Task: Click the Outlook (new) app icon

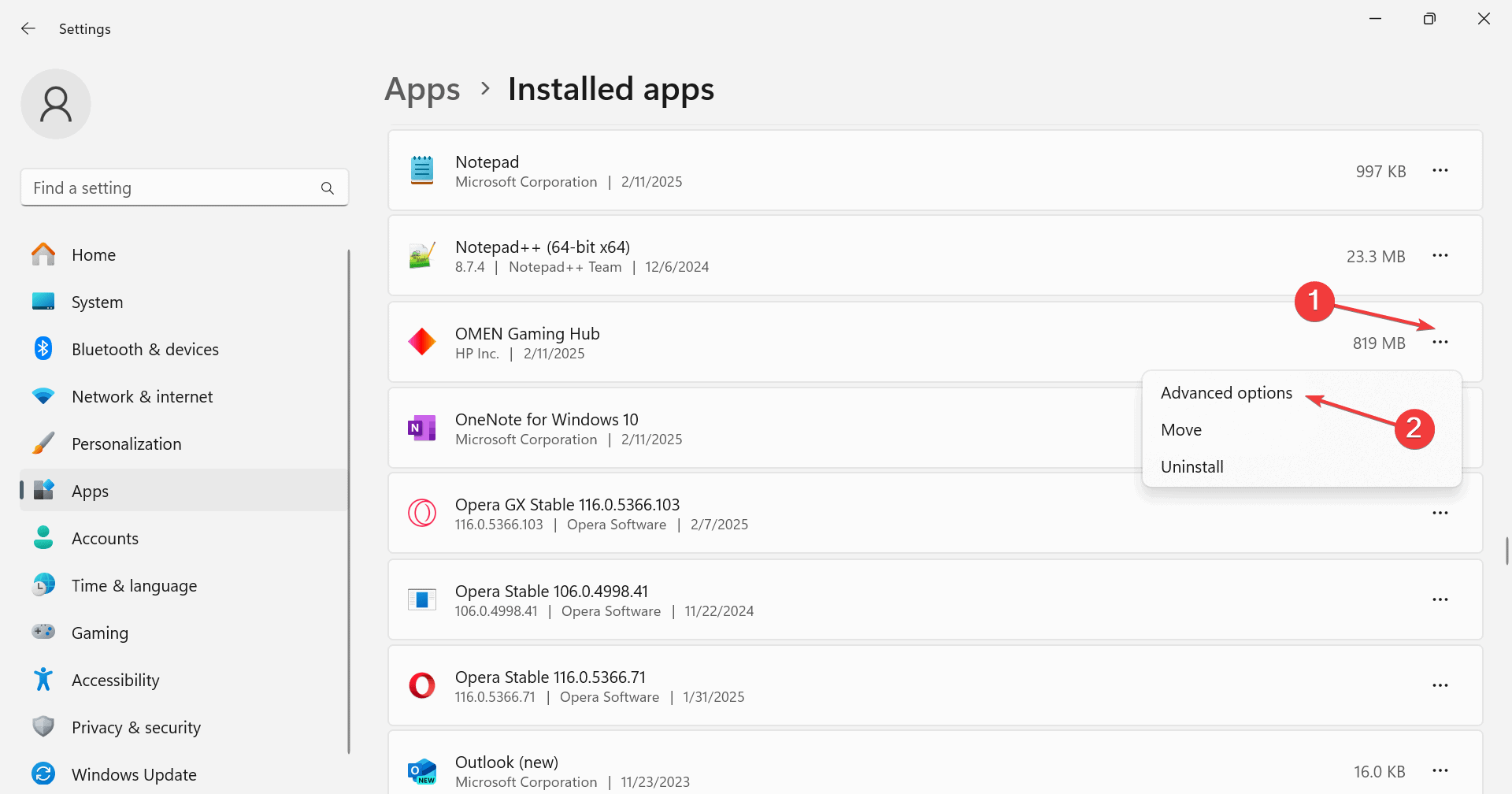Action: click(422, 771)
